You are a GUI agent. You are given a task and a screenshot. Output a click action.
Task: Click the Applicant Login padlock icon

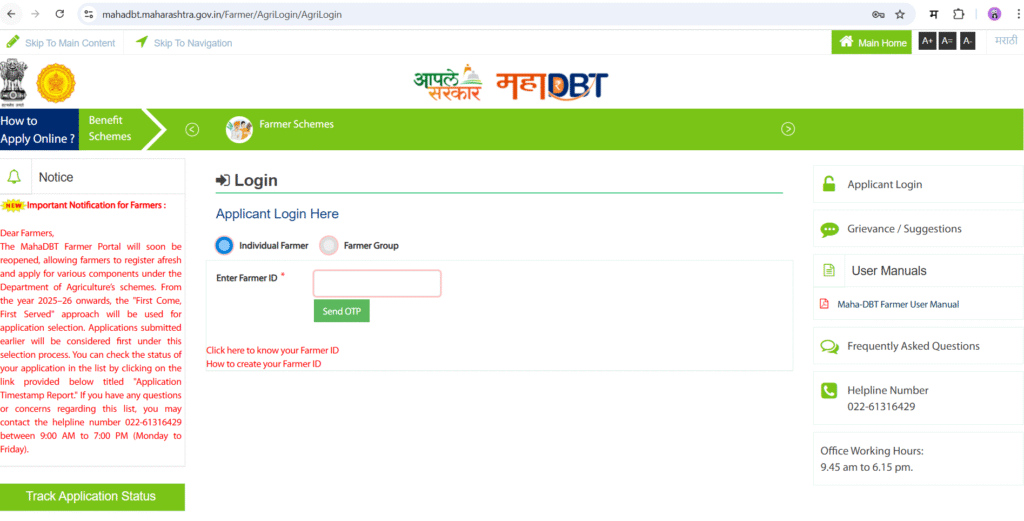click(829, 184)
